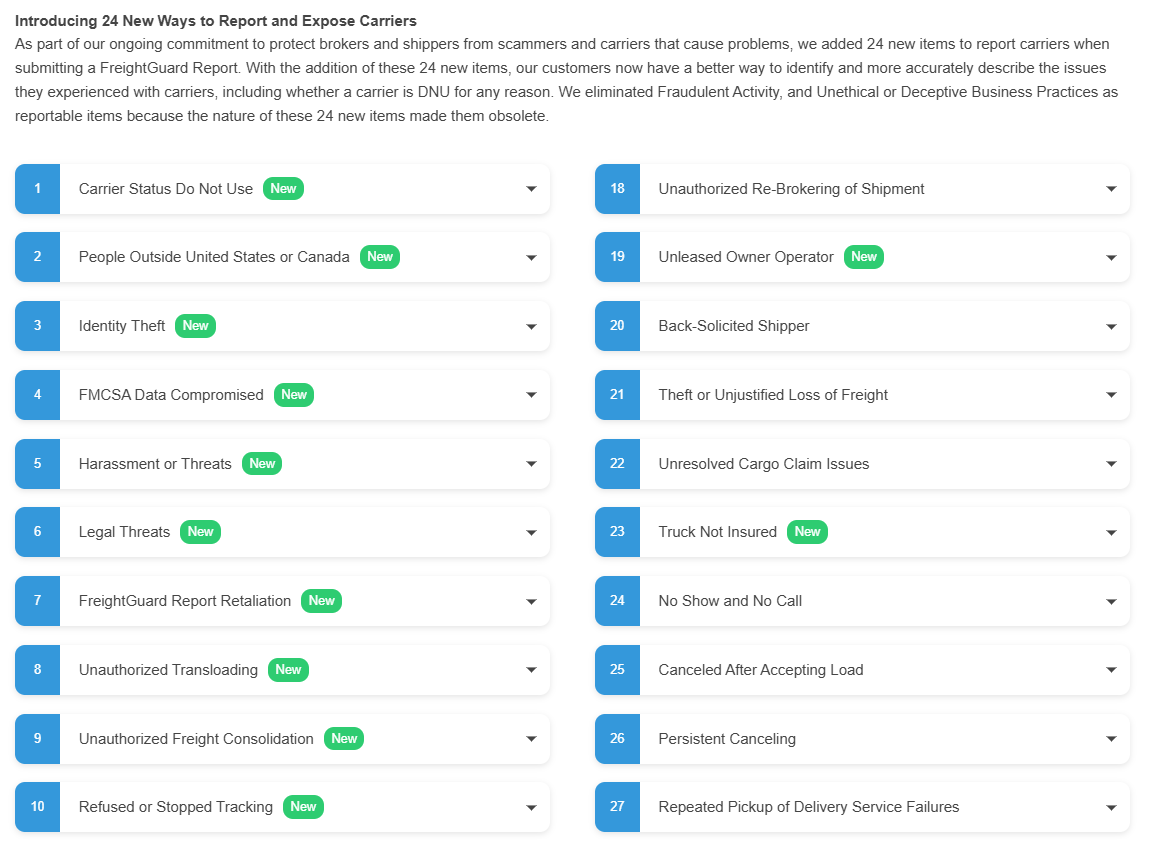
Task: Click the New badge on Unleased Owner Operator
Action: click(x=864, y=257)
